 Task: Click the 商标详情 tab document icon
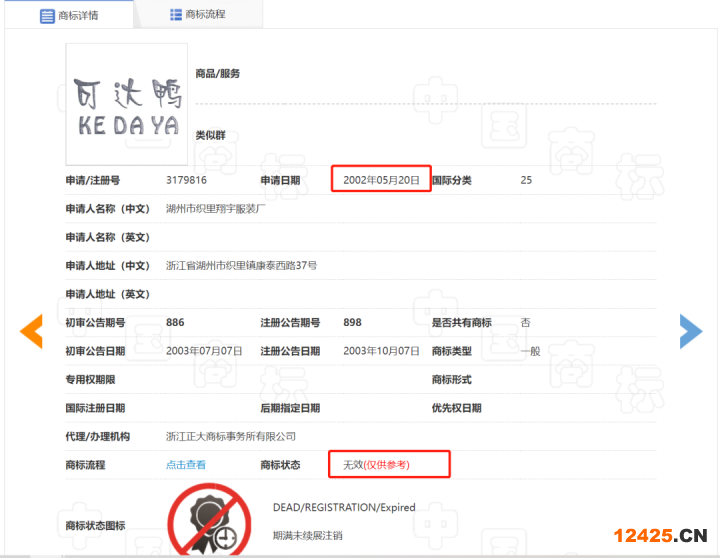pos(47,16)
